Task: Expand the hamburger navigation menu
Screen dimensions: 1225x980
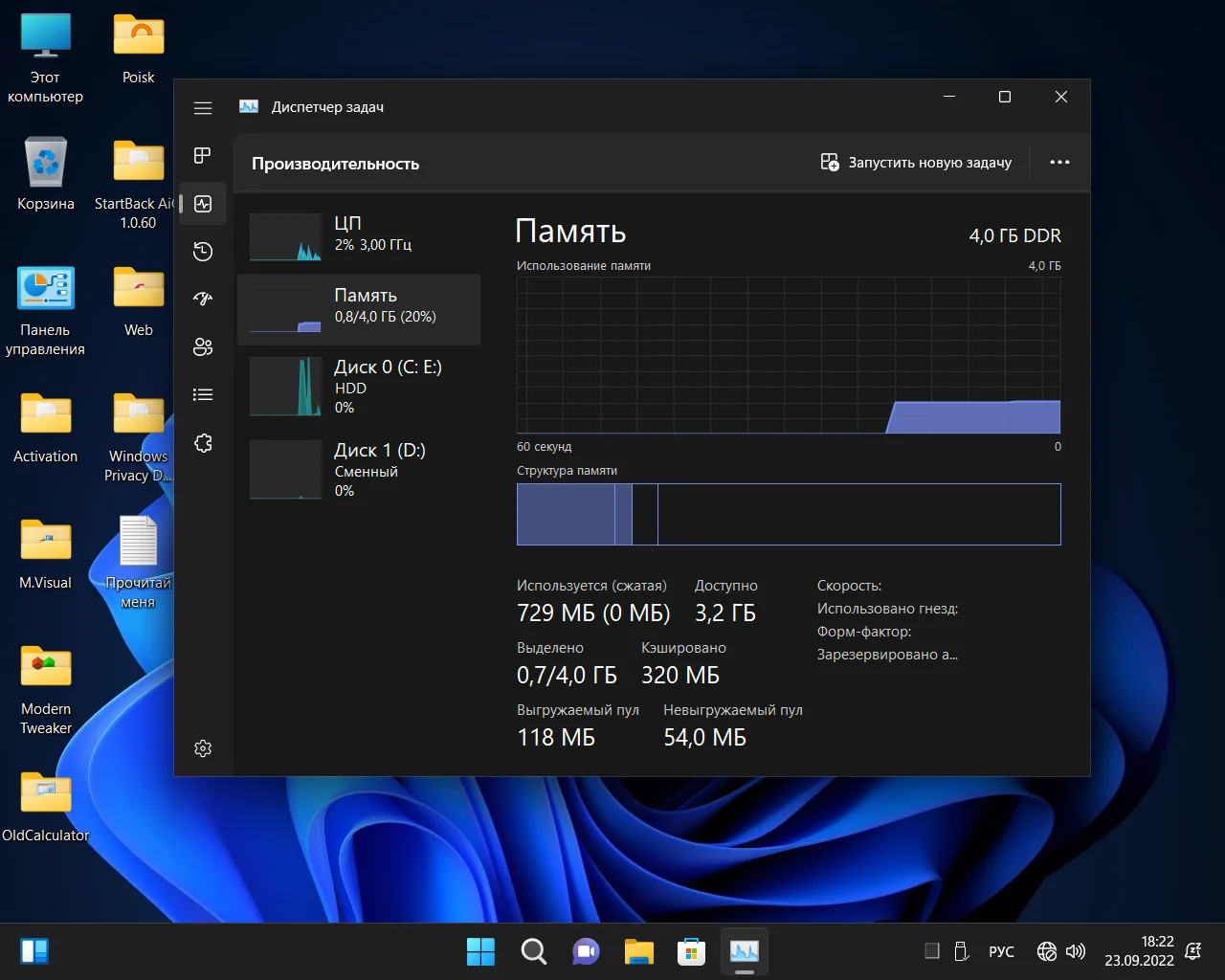Action: (x=203, y=108)
